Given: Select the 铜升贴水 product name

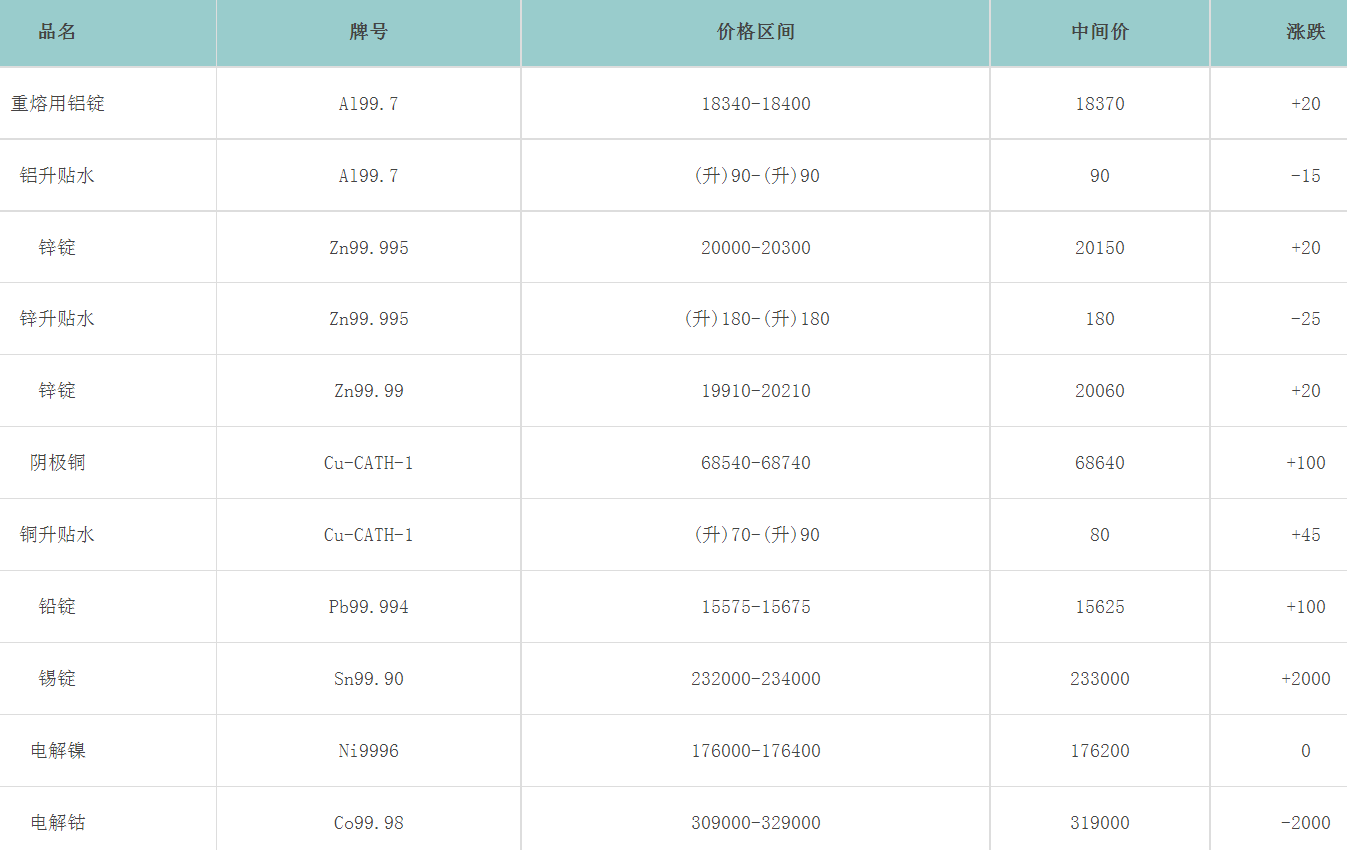Looking at the screenshot, I should point(57,535).
